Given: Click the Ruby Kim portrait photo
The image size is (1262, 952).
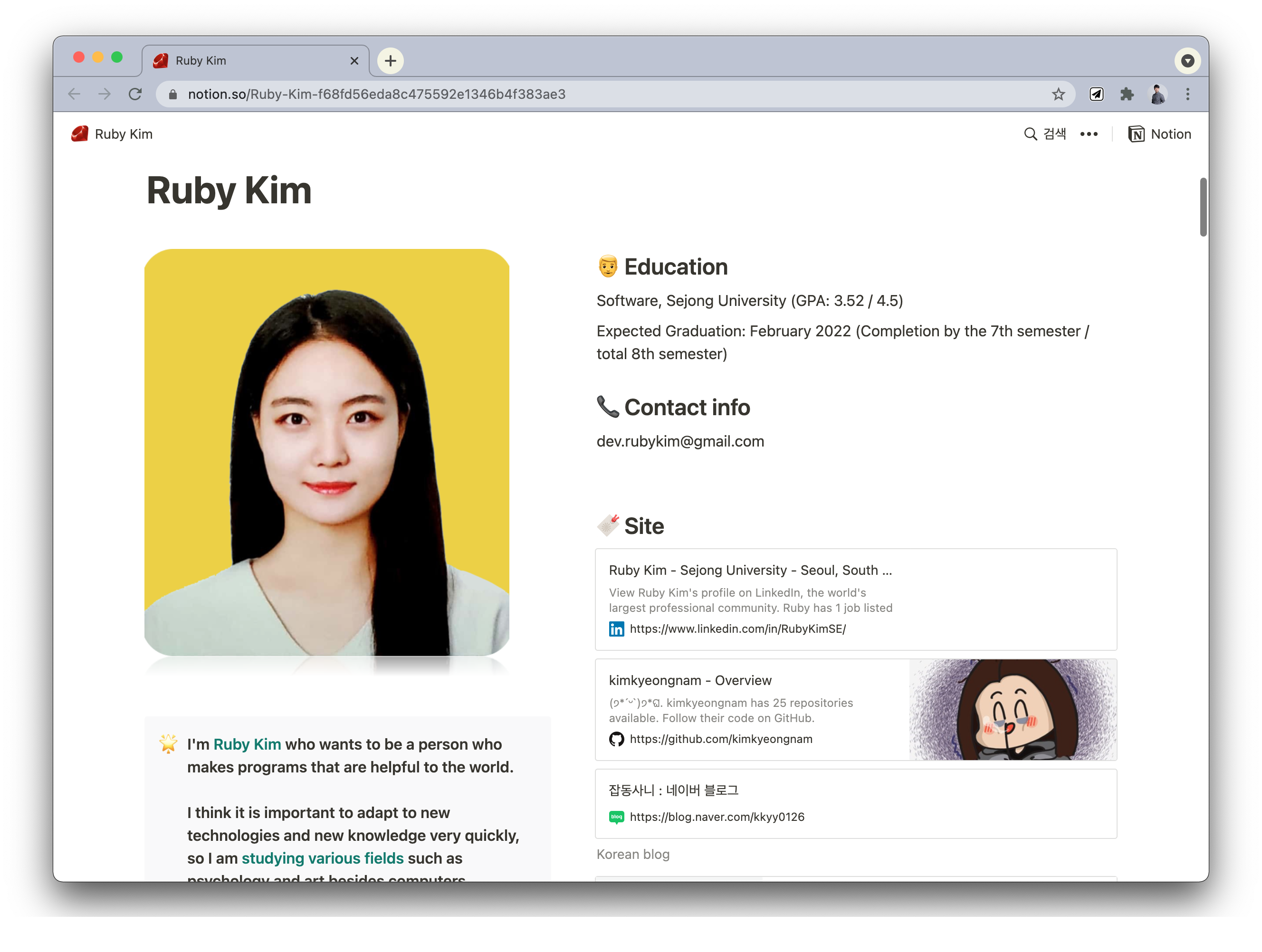Looking at the screenshot, I should [327, 453].
